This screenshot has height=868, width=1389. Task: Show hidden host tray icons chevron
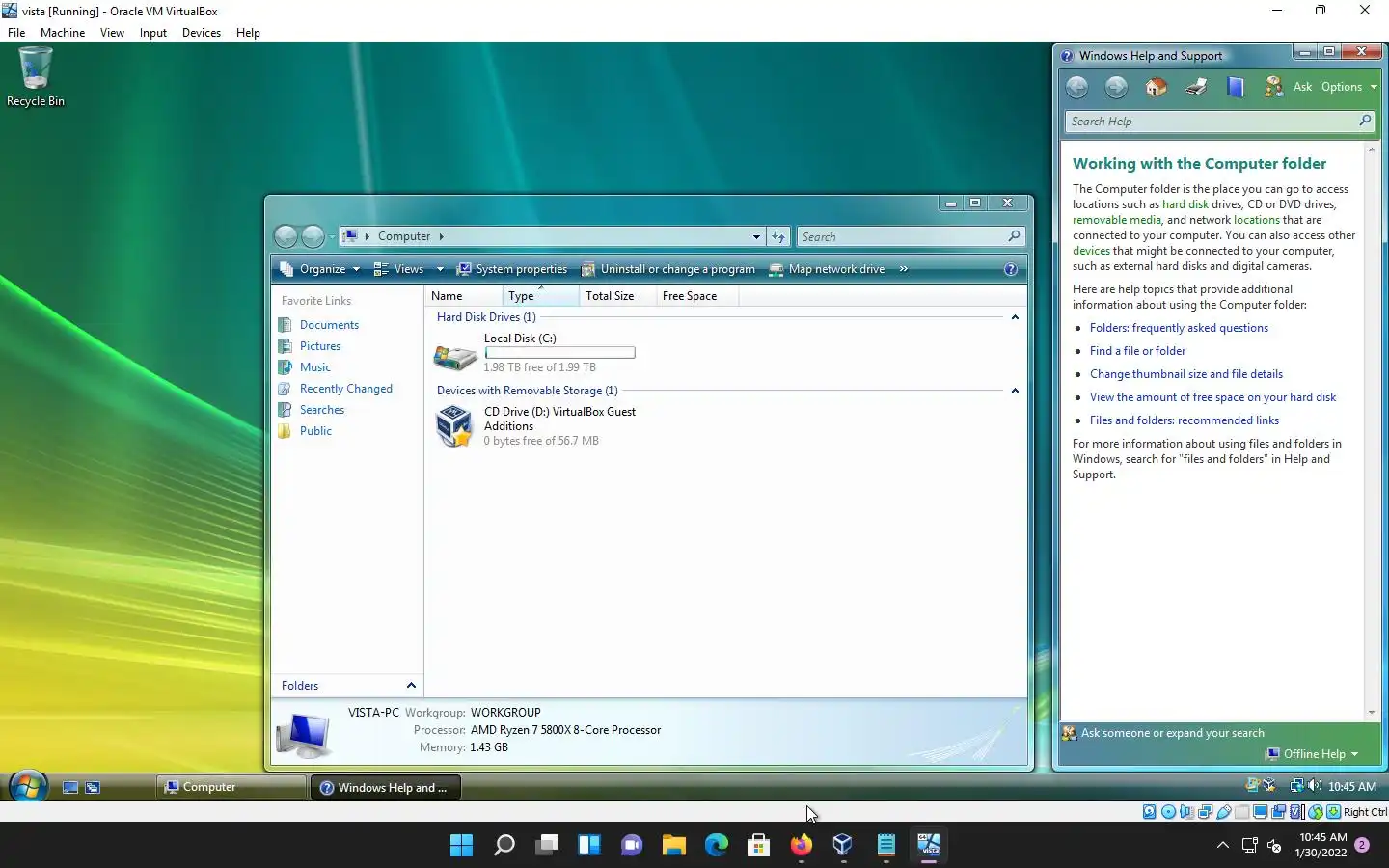1222,846
